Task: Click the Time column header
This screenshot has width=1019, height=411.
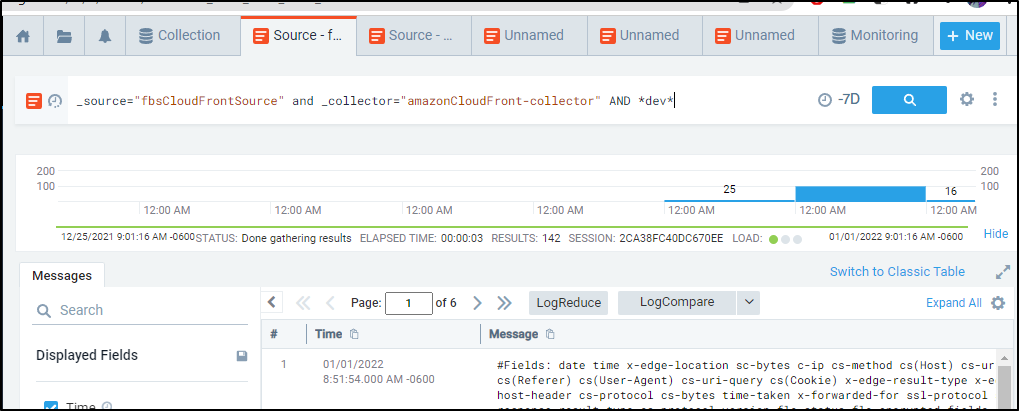Action: [x=328, y=334]
